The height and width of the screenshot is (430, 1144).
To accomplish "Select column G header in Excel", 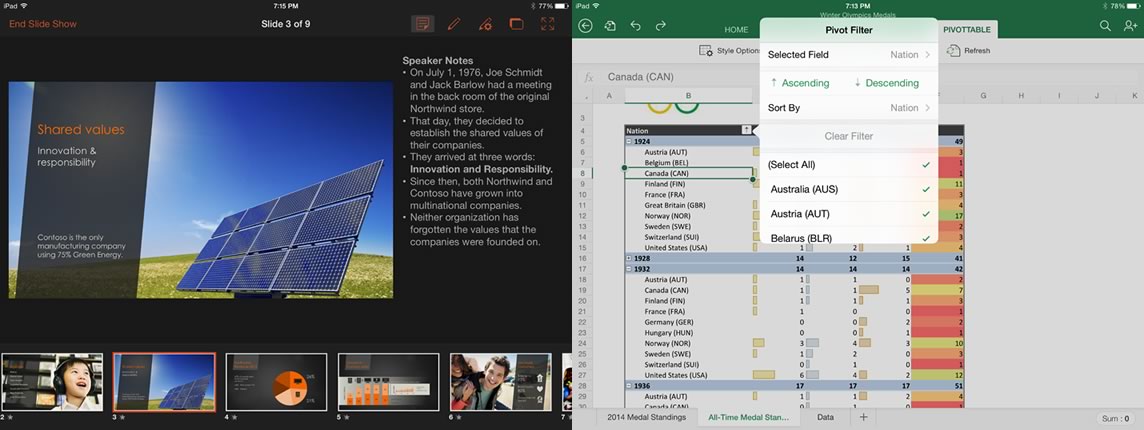I will coord(983,96).
